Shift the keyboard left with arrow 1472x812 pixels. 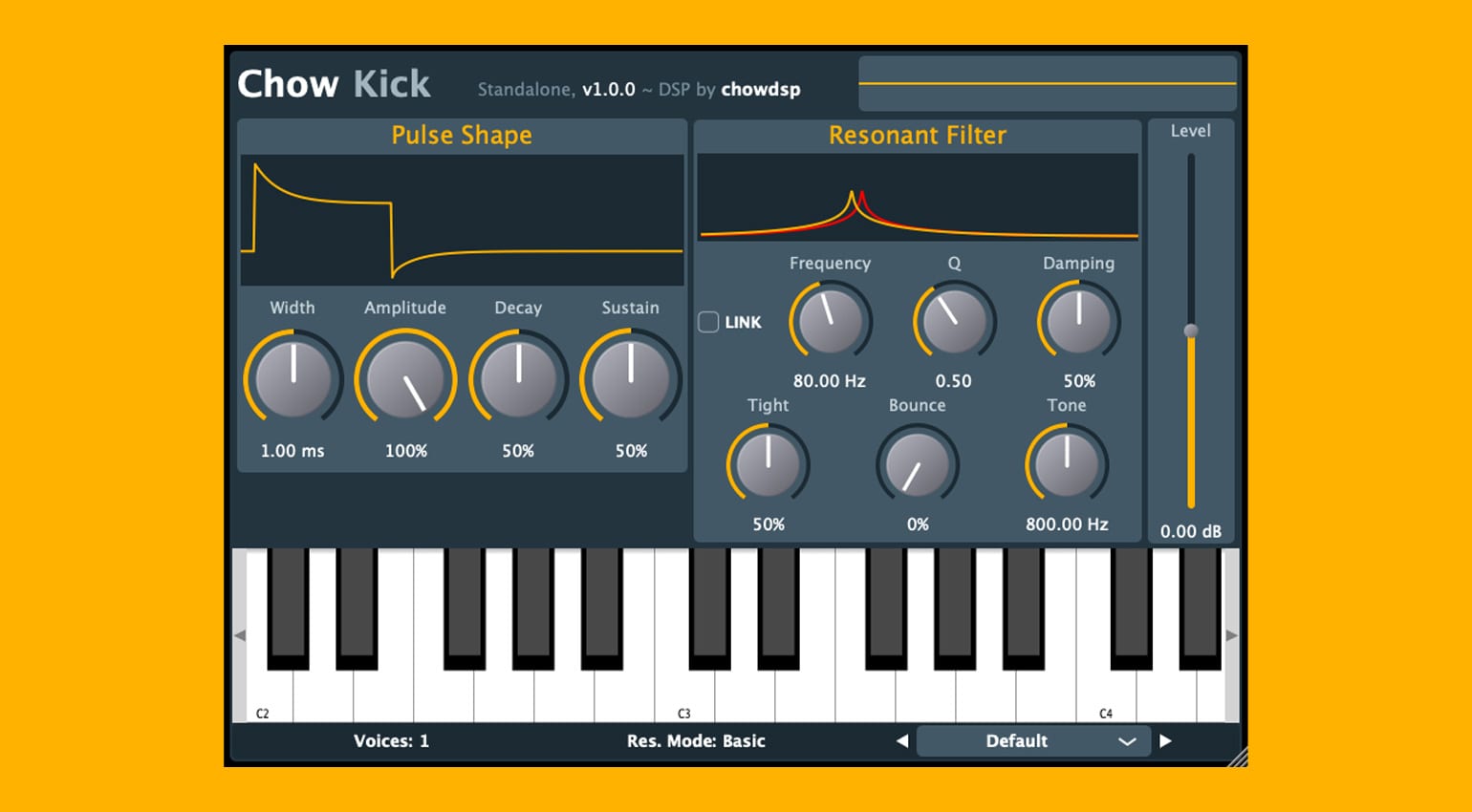(240, 635)
